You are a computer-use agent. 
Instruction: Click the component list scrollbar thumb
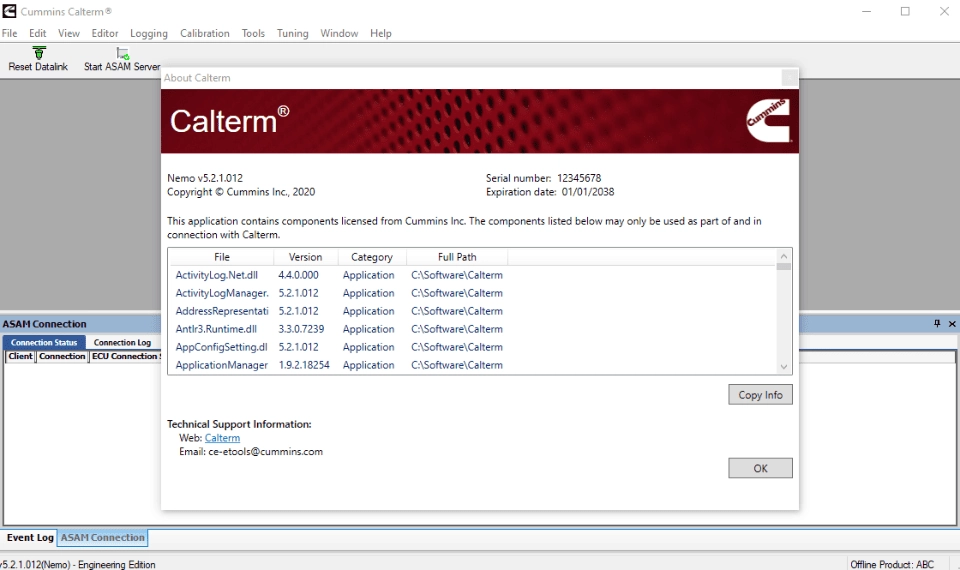tap(784, 266)
